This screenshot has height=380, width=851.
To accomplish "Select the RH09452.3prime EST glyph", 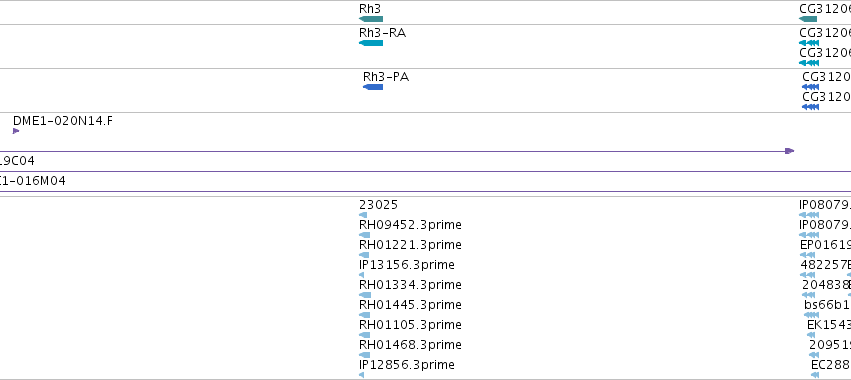I will click(364, 235).
